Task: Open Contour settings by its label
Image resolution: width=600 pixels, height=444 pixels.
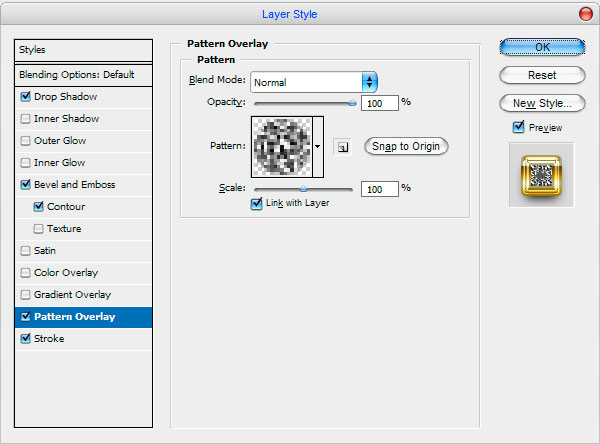Action: tap(66, 207)
